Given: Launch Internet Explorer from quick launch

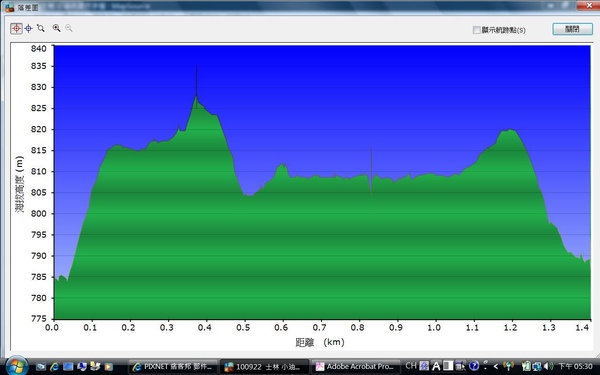Looking at the screenshot, I should click(55, 367).
